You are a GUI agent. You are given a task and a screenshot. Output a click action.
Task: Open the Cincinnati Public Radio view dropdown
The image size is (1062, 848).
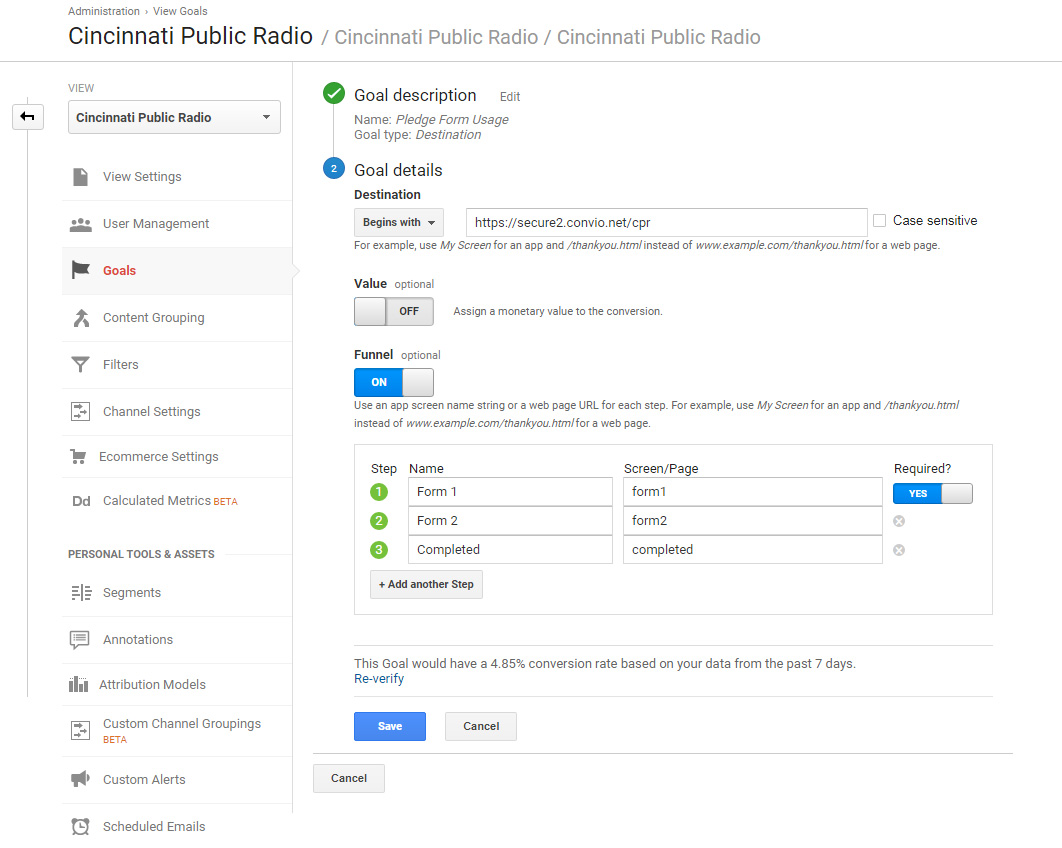[x=174, y=118]
